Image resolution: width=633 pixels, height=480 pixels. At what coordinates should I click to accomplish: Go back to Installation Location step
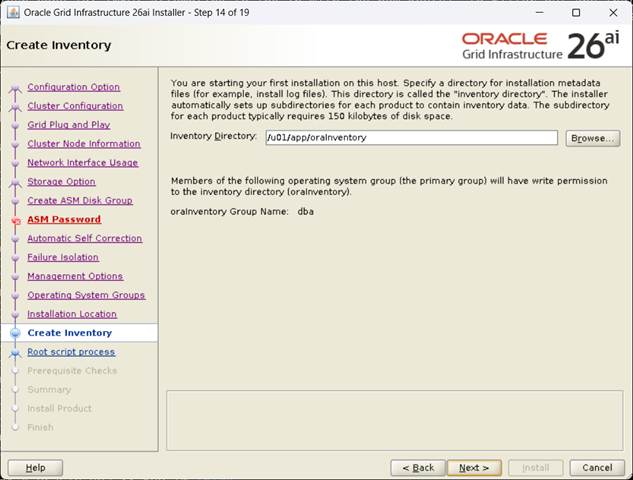click(72, 314)
